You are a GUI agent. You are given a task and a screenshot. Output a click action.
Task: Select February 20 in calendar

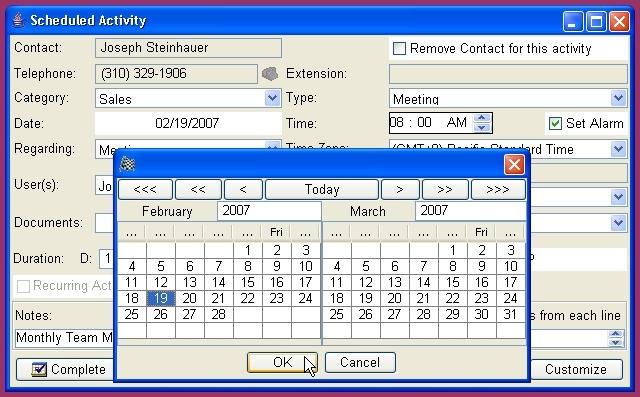tap(190, 298)
